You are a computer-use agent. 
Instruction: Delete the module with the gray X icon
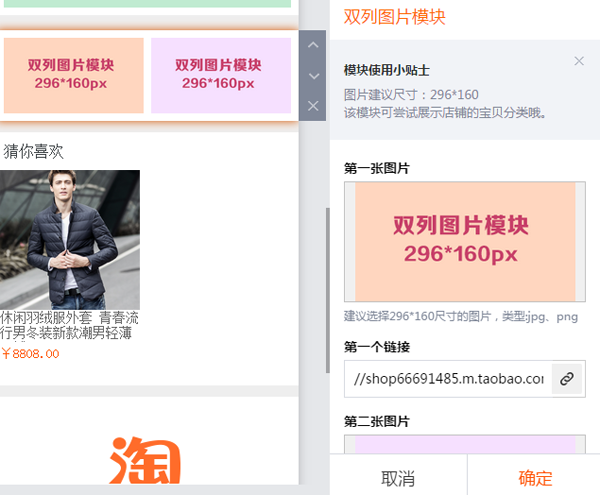314,106
